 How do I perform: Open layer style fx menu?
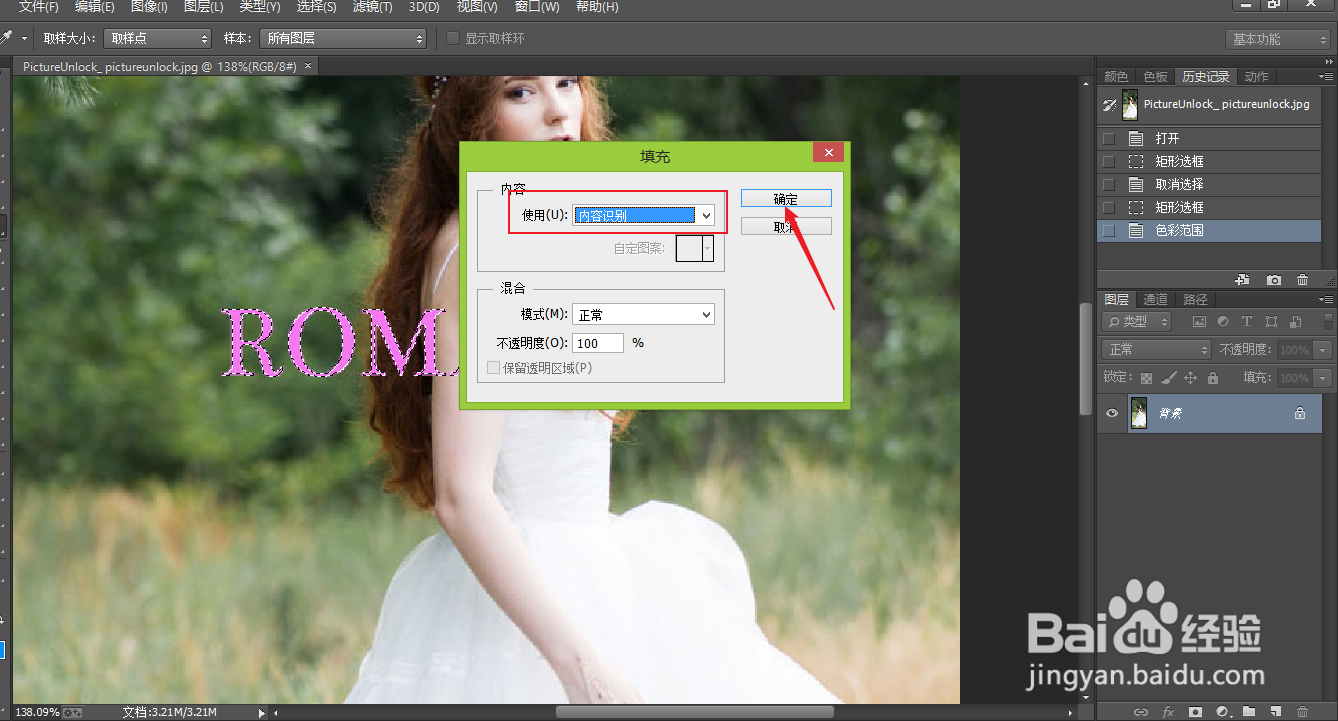coord(1167,712)
